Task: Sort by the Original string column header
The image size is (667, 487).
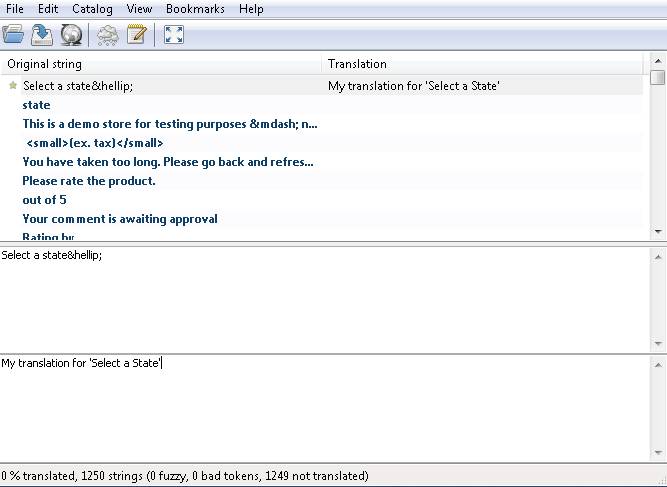Action: 161,64
